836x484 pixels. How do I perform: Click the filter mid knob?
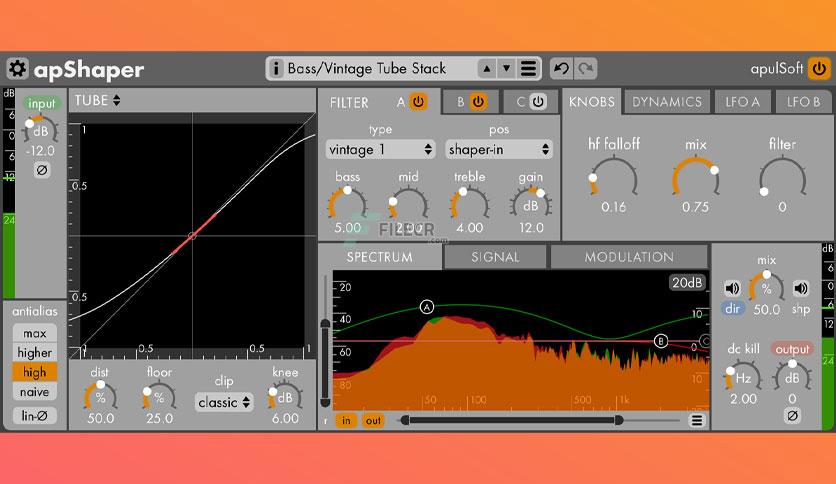click(x=408, y=204)
